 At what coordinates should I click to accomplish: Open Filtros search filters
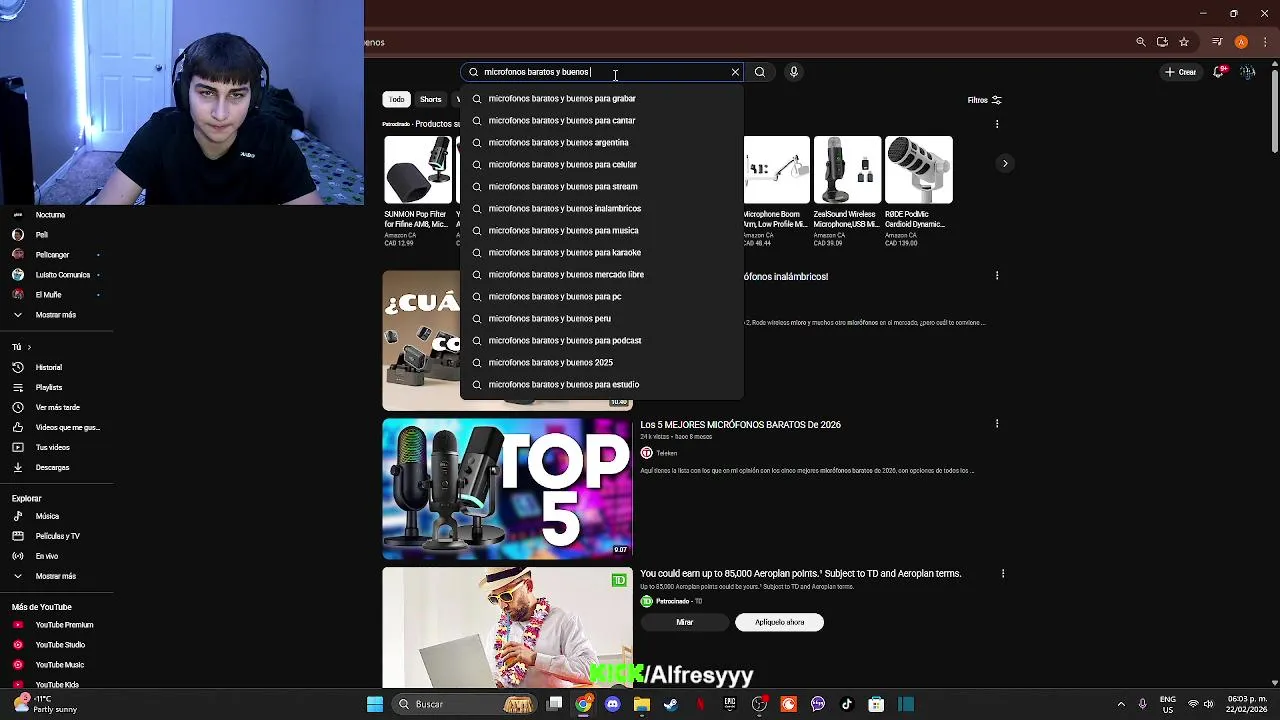(984, 100)
